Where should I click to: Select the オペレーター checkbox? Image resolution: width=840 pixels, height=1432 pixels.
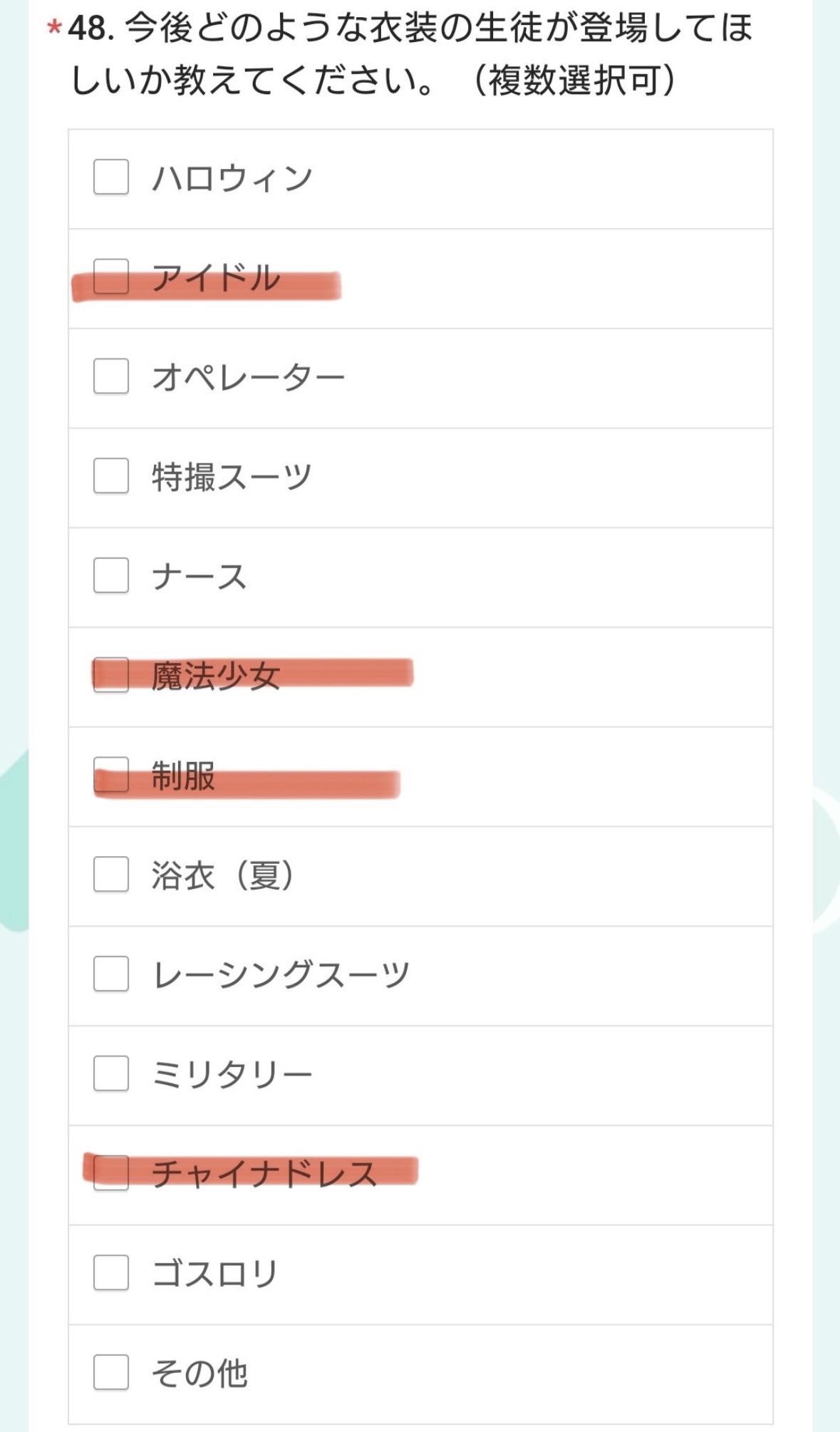pyautogui.click(x=111, y=376)
